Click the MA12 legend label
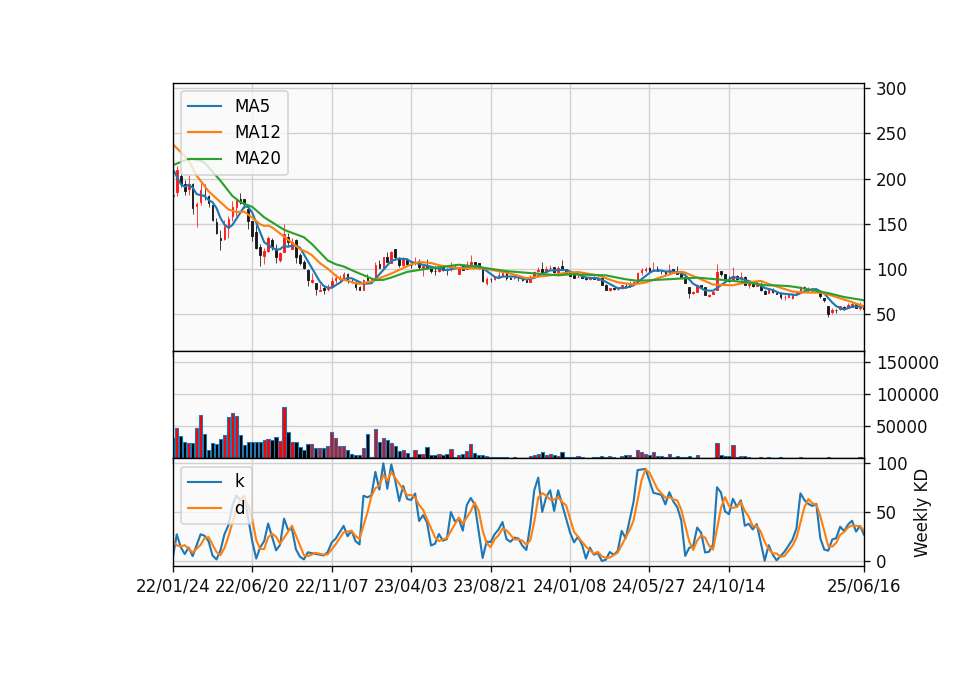Viewport: 960px width, 690px height. [x=257, y=132]
